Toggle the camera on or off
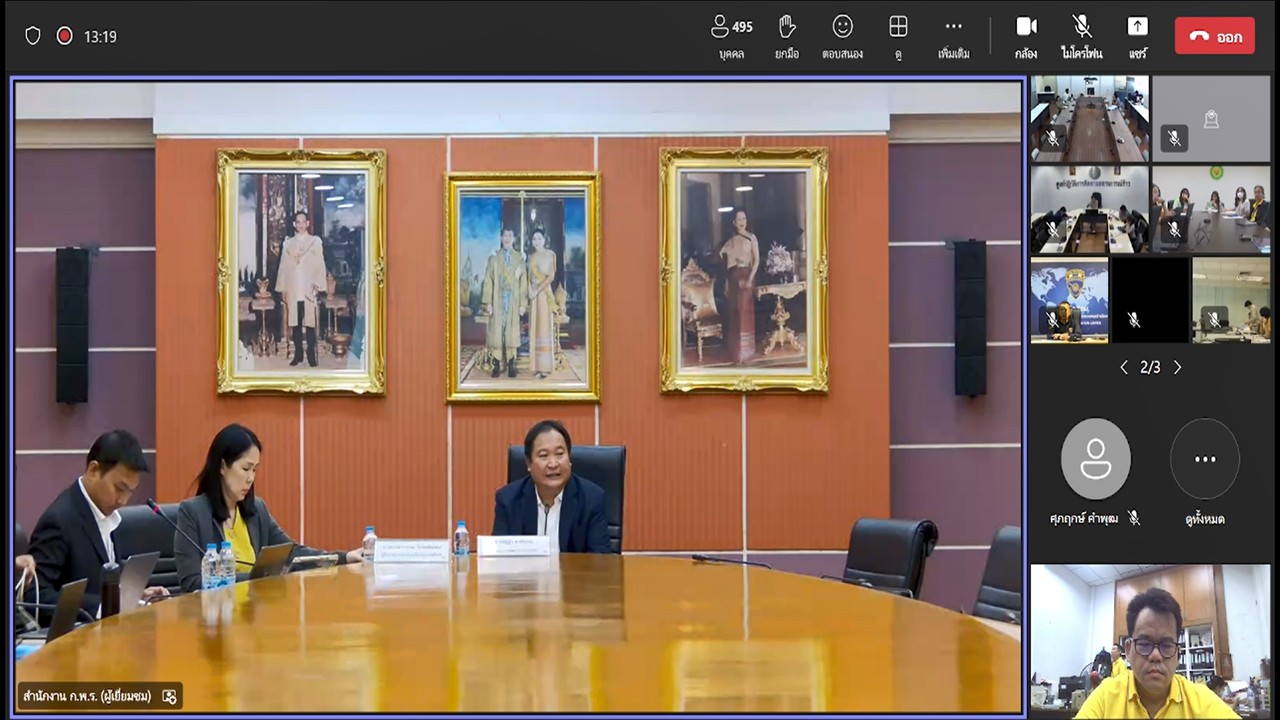The width and height of the screenshot is (1280, 720). pyautogui.click(x=1026, y=36)
